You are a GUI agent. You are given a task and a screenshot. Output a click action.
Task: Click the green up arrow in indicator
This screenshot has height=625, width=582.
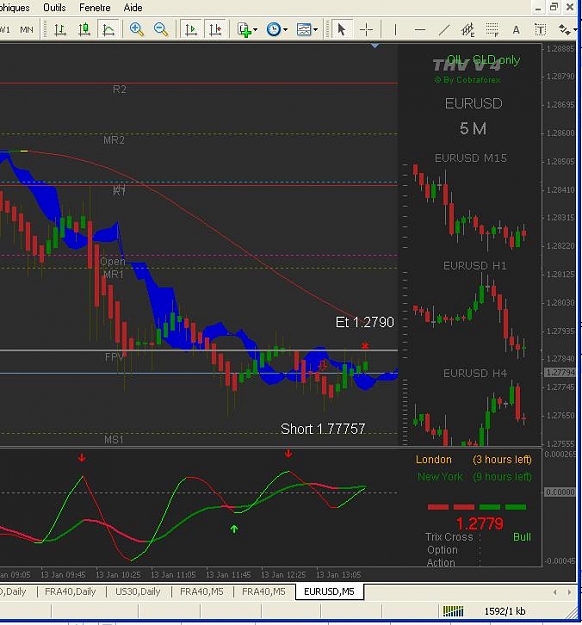(x=234, y=529)
